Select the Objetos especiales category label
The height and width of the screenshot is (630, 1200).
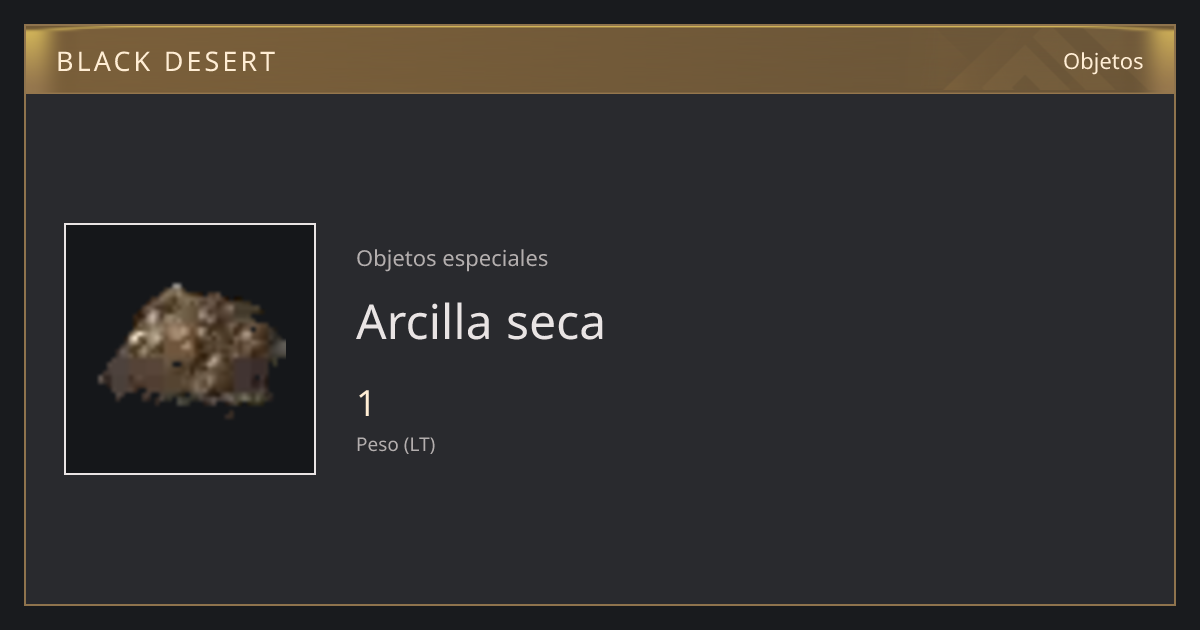[452, 258]
